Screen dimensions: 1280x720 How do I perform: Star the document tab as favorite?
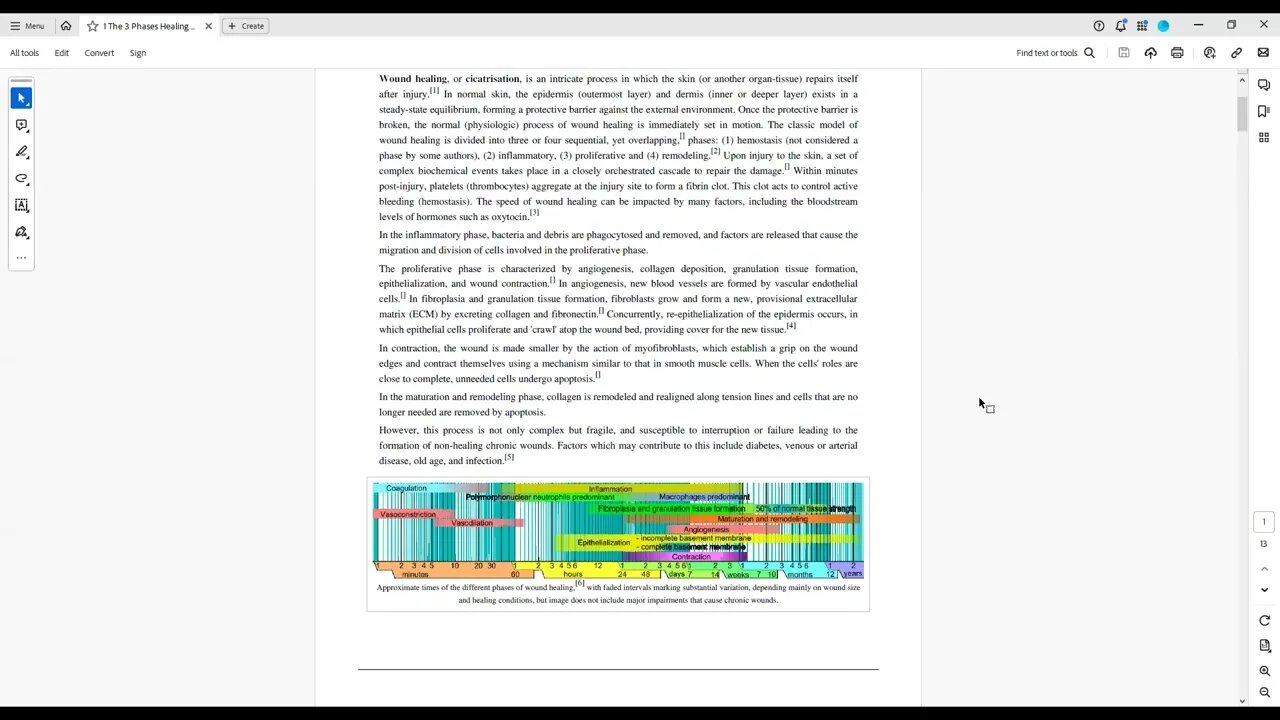point(92,26)
